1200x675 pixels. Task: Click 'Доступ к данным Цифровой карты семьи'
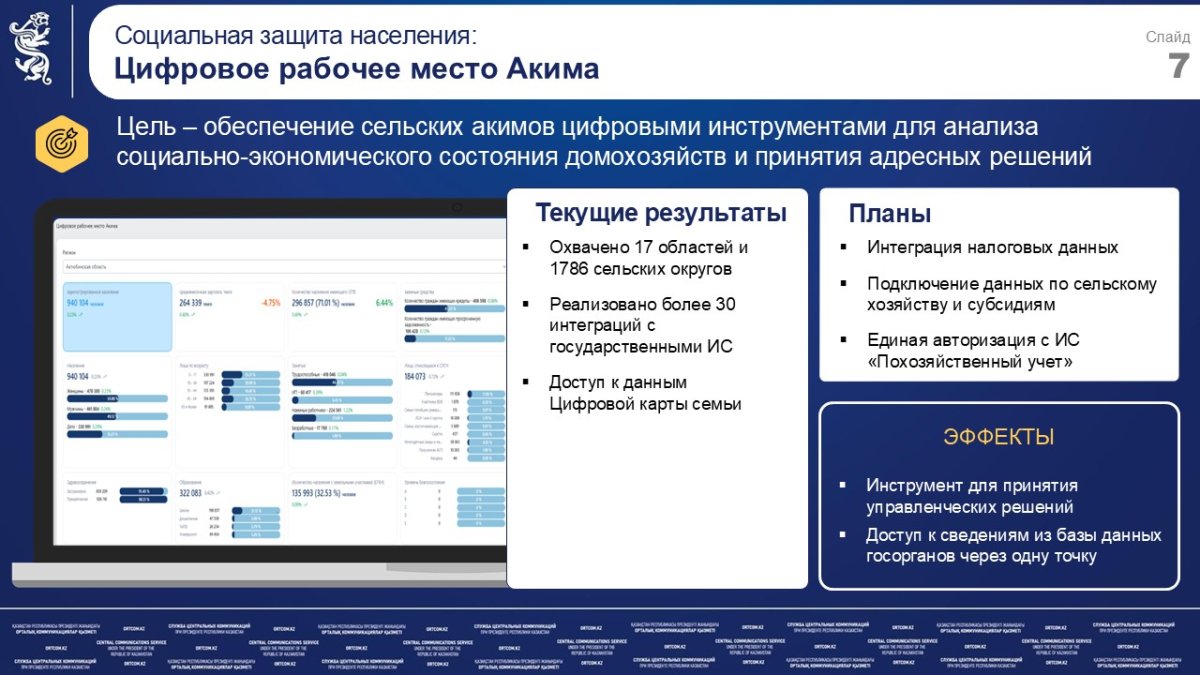coord(644,393)
